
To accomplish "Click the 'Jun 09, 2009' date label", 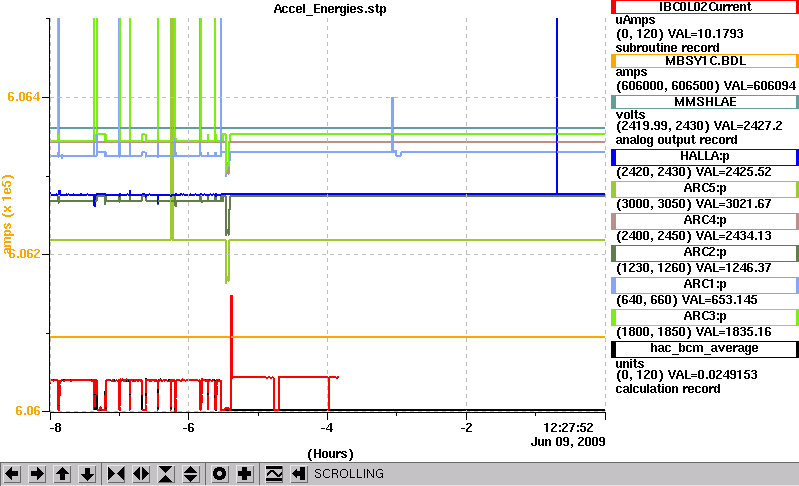I will tap(568, 441).
